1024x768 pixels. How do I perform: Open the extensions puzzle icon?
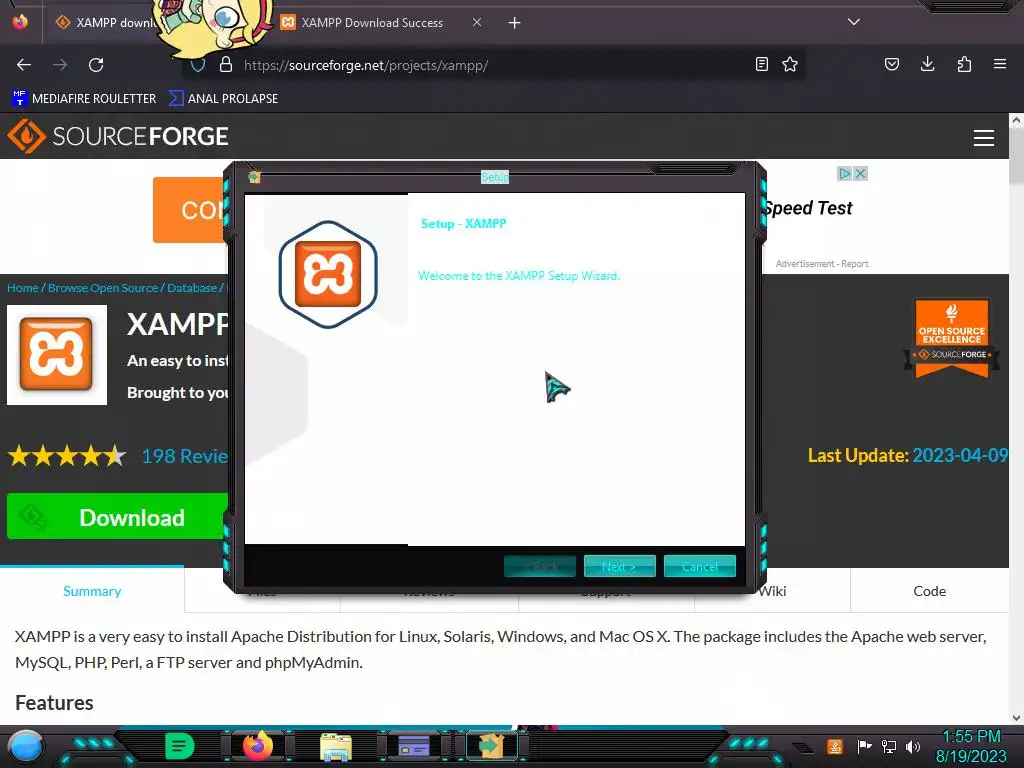964,64
